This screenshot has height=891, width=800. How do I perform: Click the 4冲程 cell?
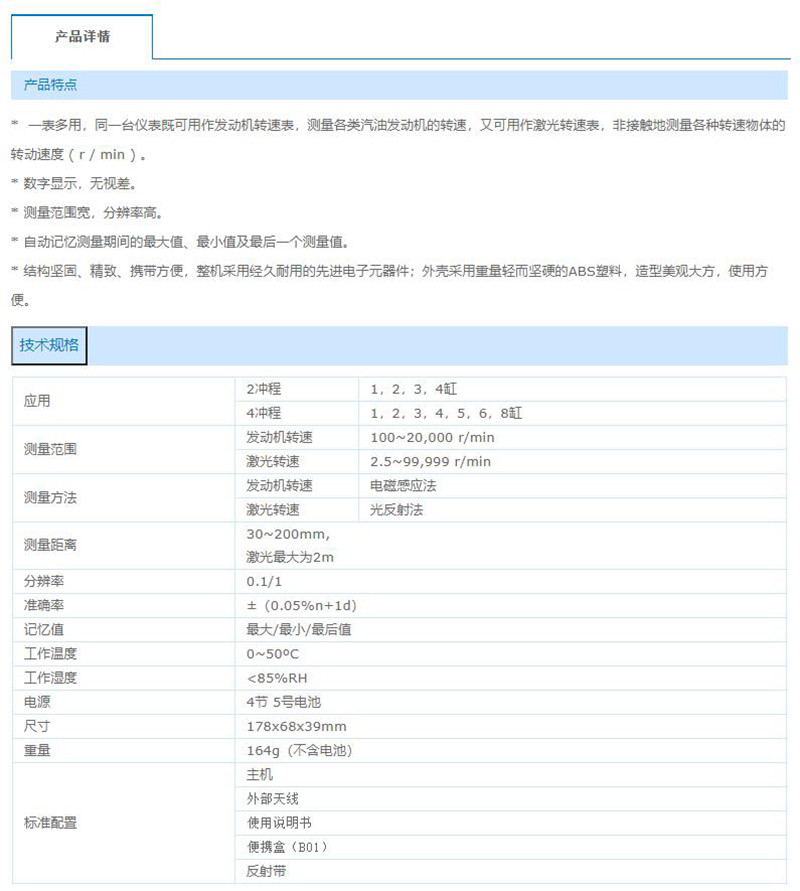pyautogui.click(x=264, y=413)
